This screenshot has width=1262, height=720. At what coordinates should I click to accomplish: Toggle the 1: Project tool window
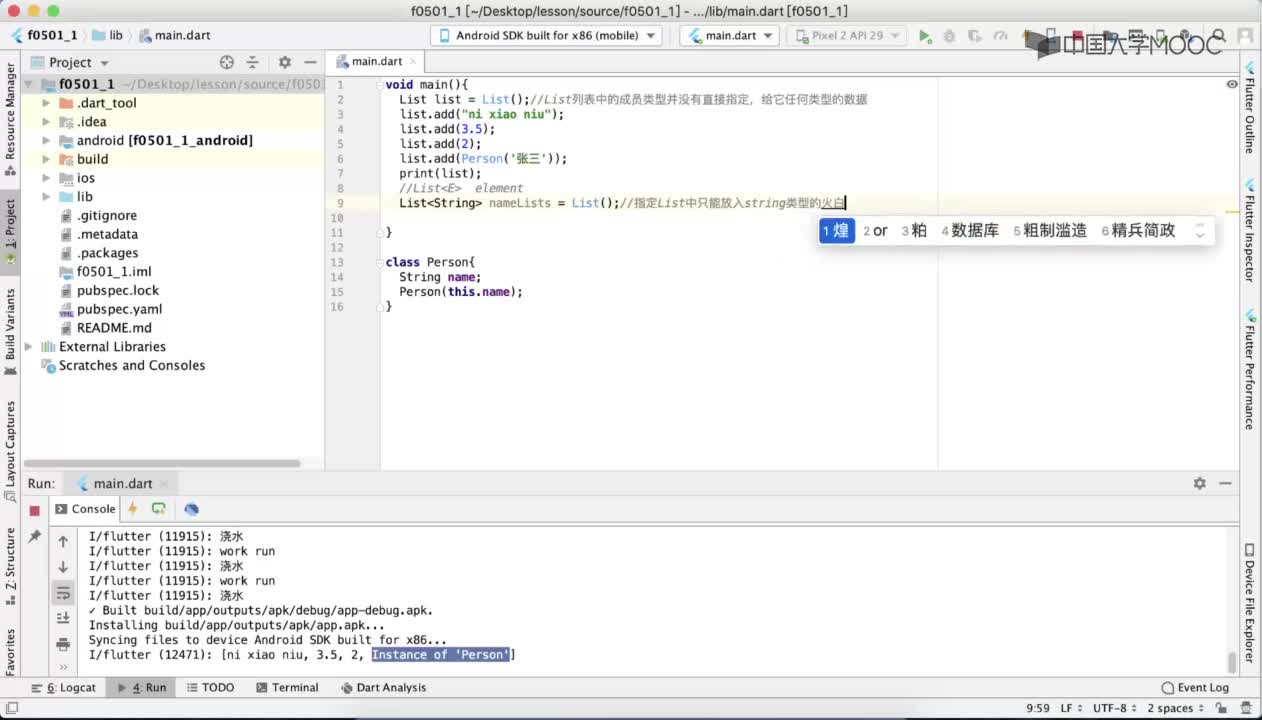coord(11,231)
